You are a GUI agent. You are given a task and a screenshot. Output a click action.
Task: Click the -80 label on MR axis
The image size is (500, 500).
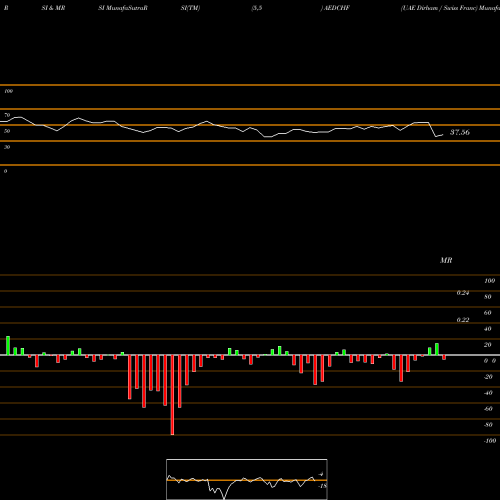point(488,425)
